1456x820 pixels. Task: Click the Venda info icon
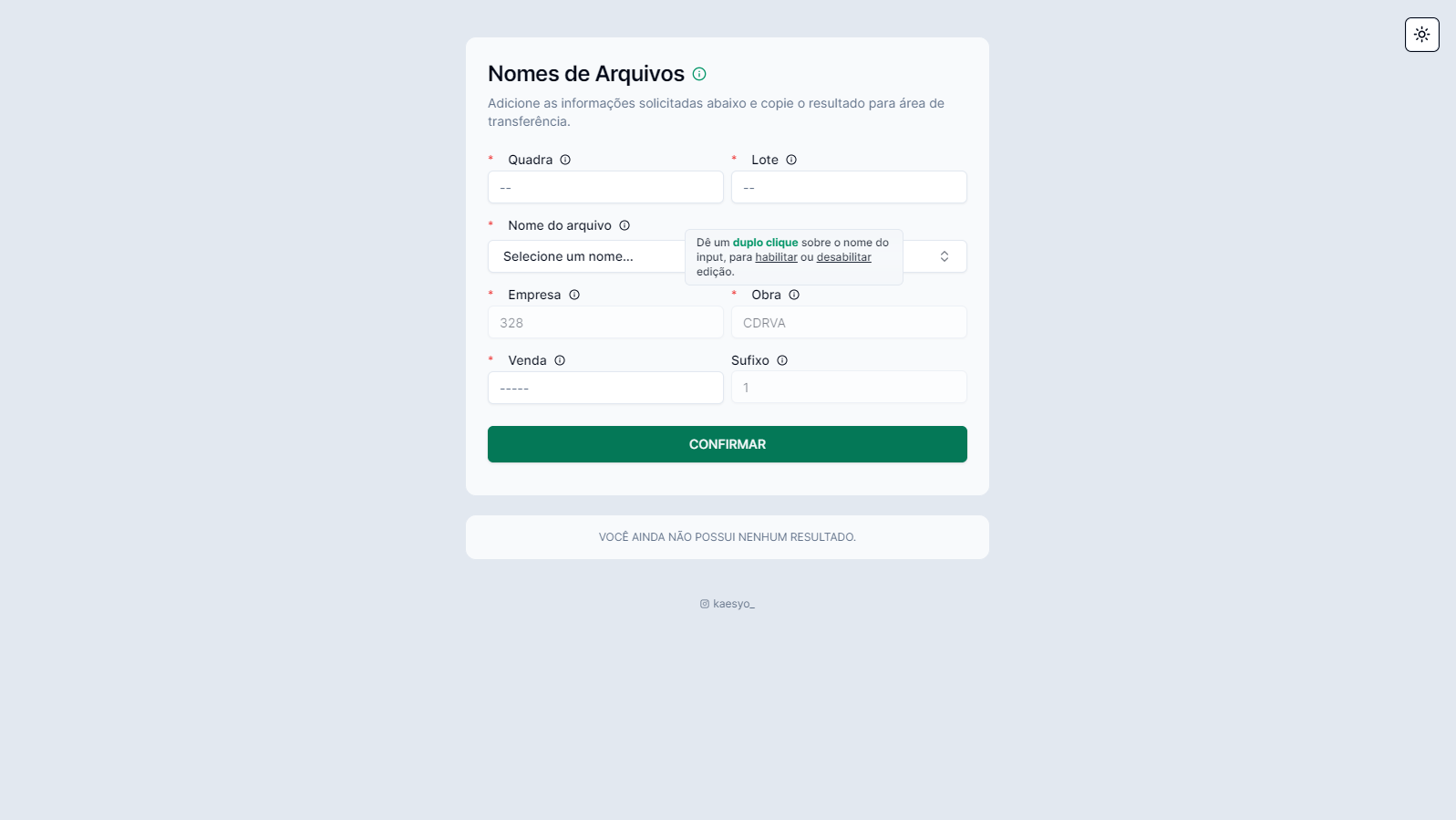(560, 360)
